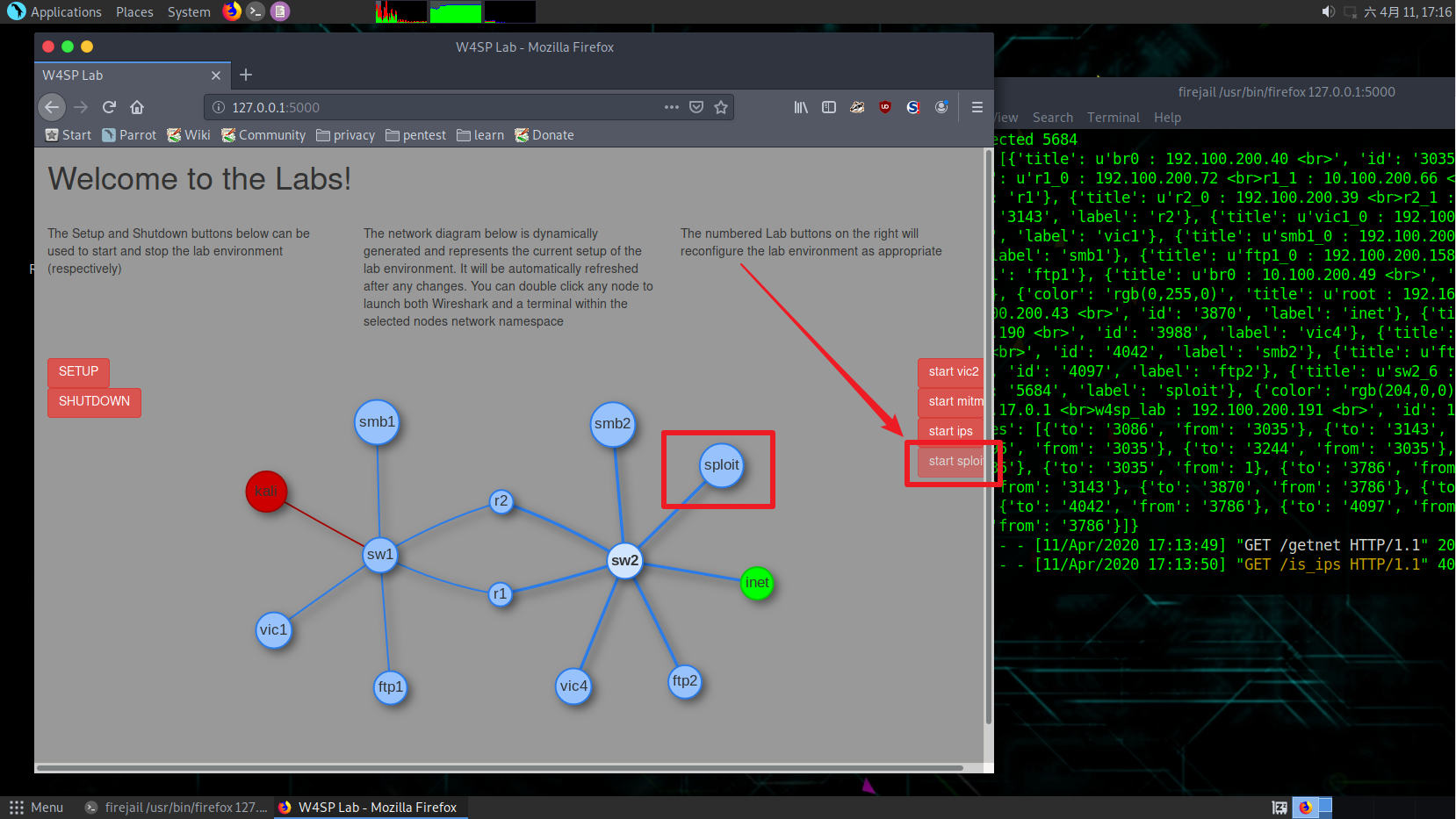Viewport: 1456px width, 819px height.
Task: Bookmark this page with the star
Action: point(721,107)
